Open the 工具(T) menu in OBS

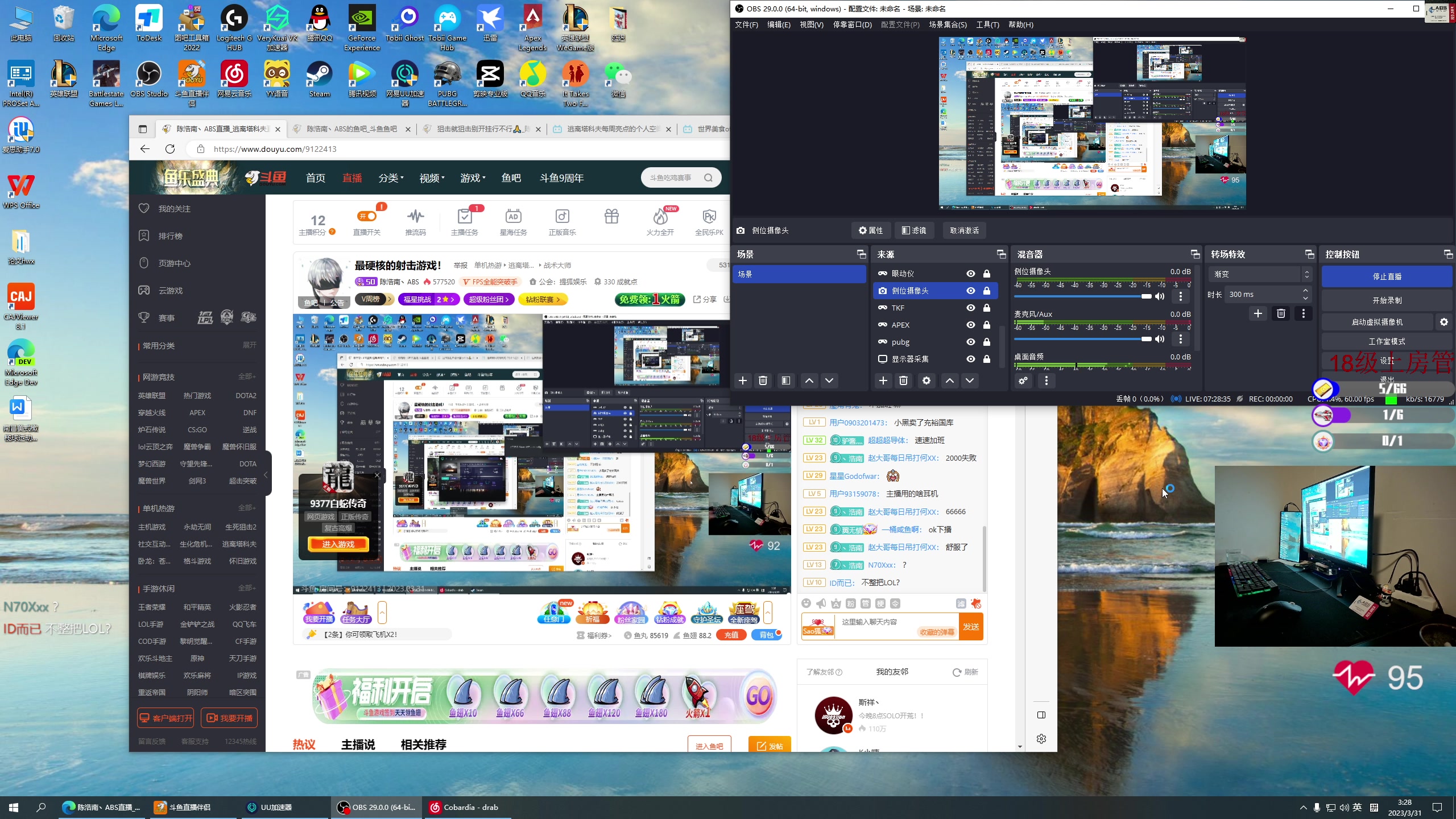pos(987,24)
